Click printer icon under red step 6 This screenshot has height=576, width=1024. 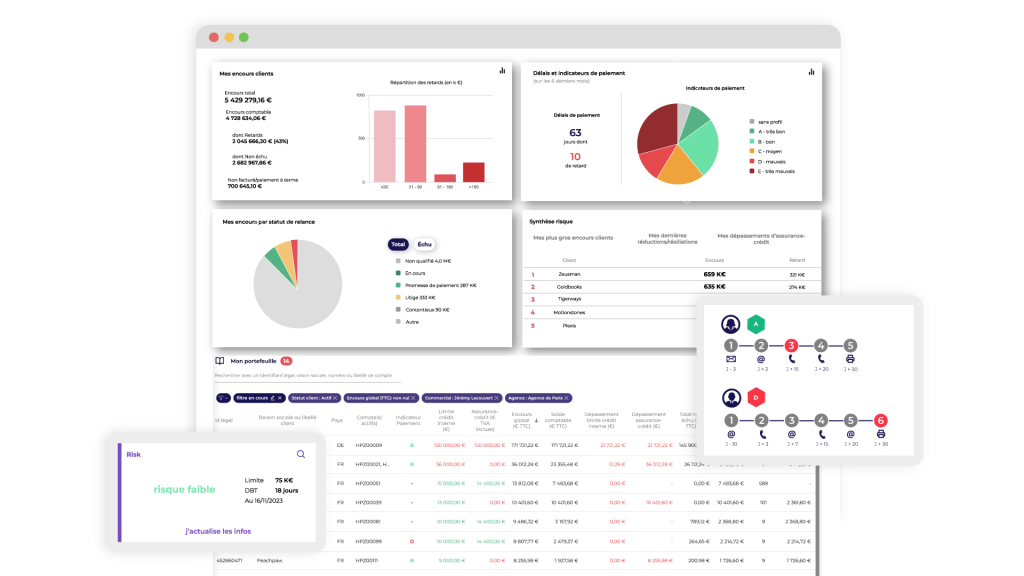[x=880, y=434]
